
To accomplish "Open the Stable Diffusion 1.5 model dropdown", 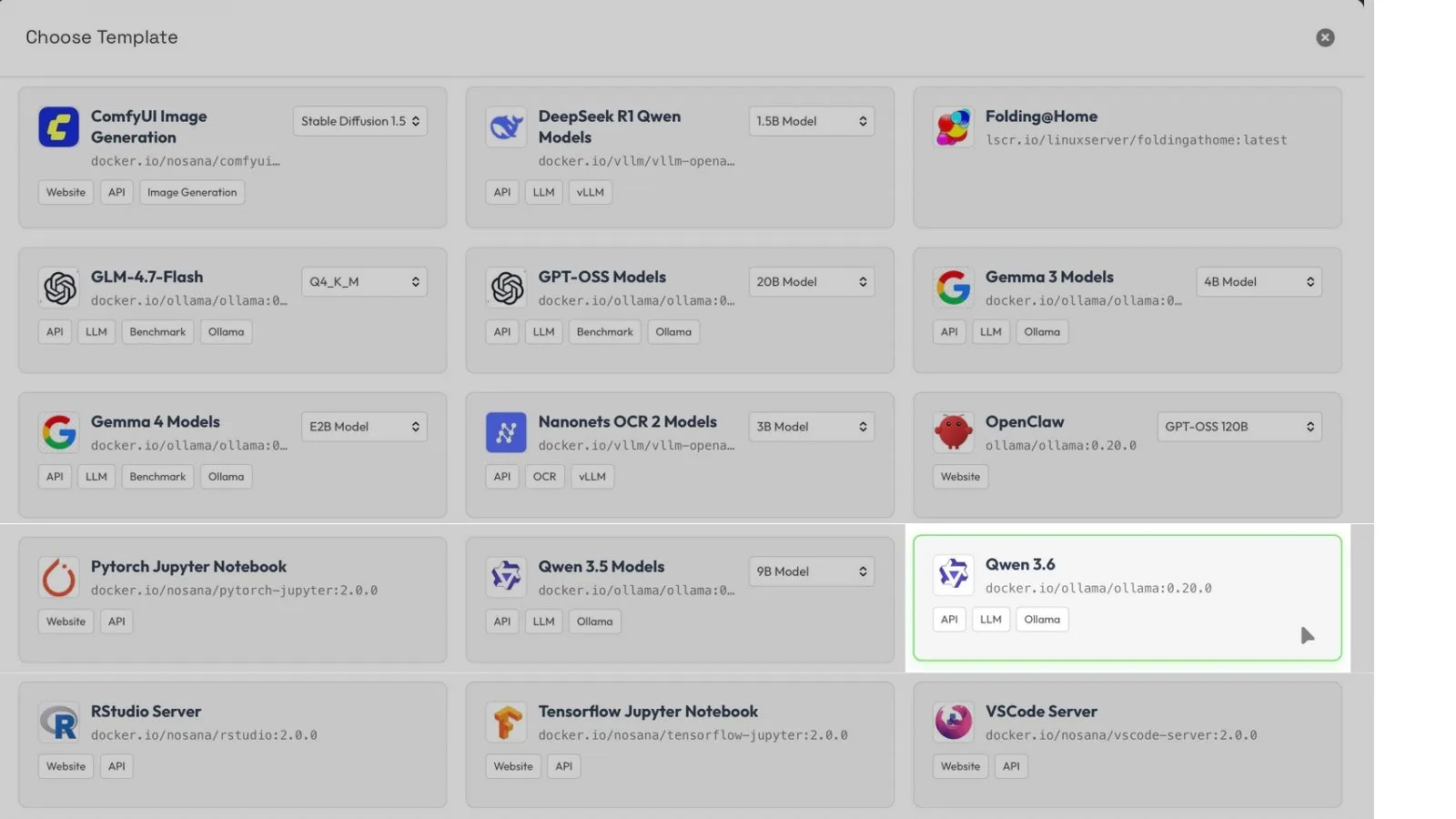I will (360, 121).
